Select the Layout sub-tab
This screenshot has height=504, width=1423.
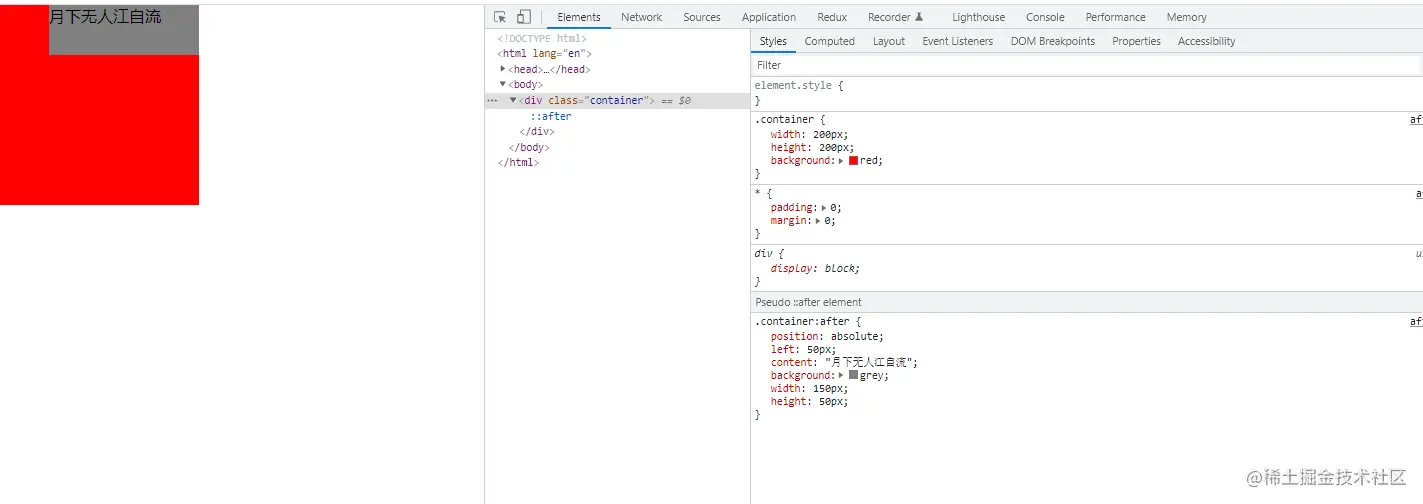point(889,41)
